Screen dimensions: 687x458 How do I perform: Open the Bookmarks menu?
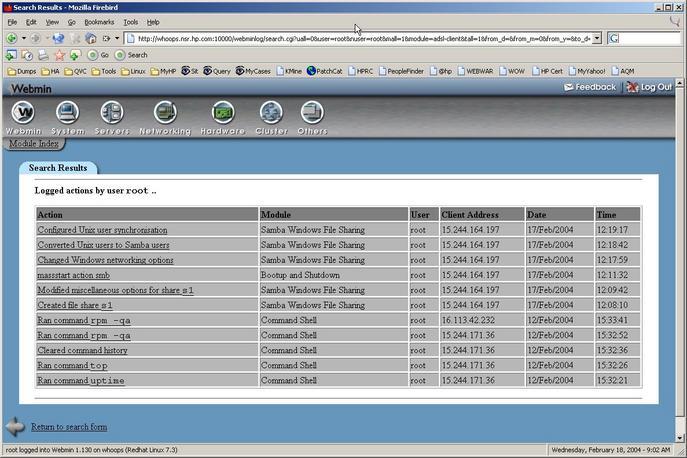[x=99, y=21]
